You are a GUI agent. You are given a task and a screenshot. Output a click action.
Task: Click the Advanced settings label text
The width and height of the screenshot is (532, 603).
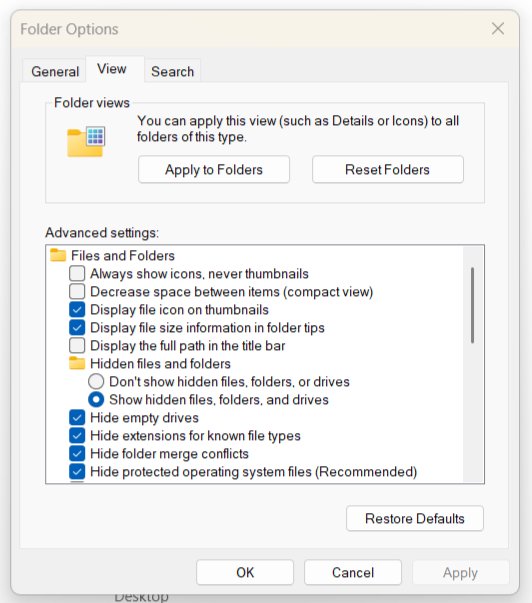pos(102,233)
